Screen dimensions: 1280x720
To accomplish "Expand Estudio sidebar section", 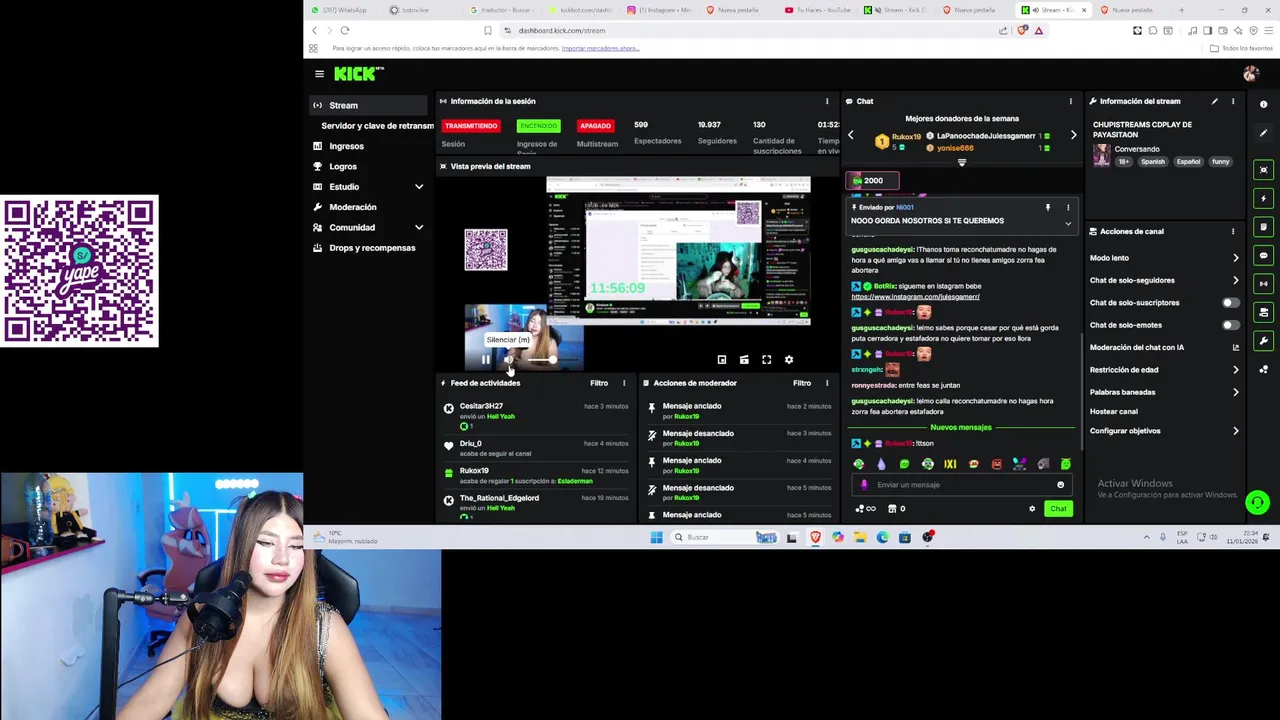I will tap(419, 187).
